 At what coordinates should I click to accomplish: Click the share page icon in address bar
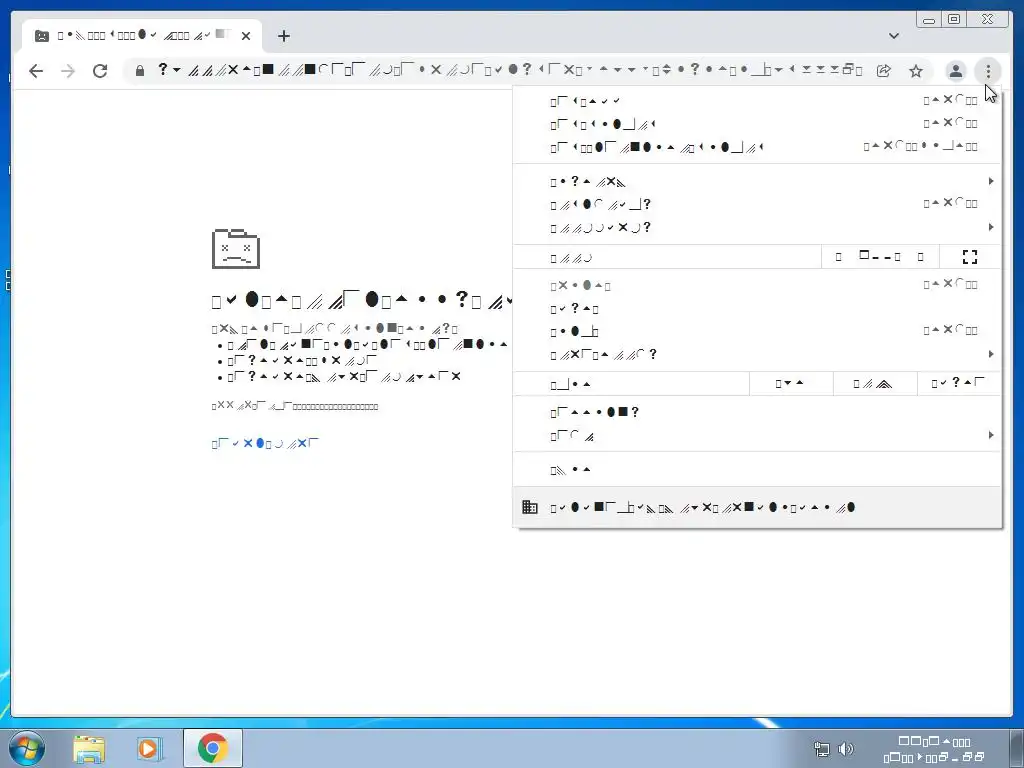[x=884, y=71]
